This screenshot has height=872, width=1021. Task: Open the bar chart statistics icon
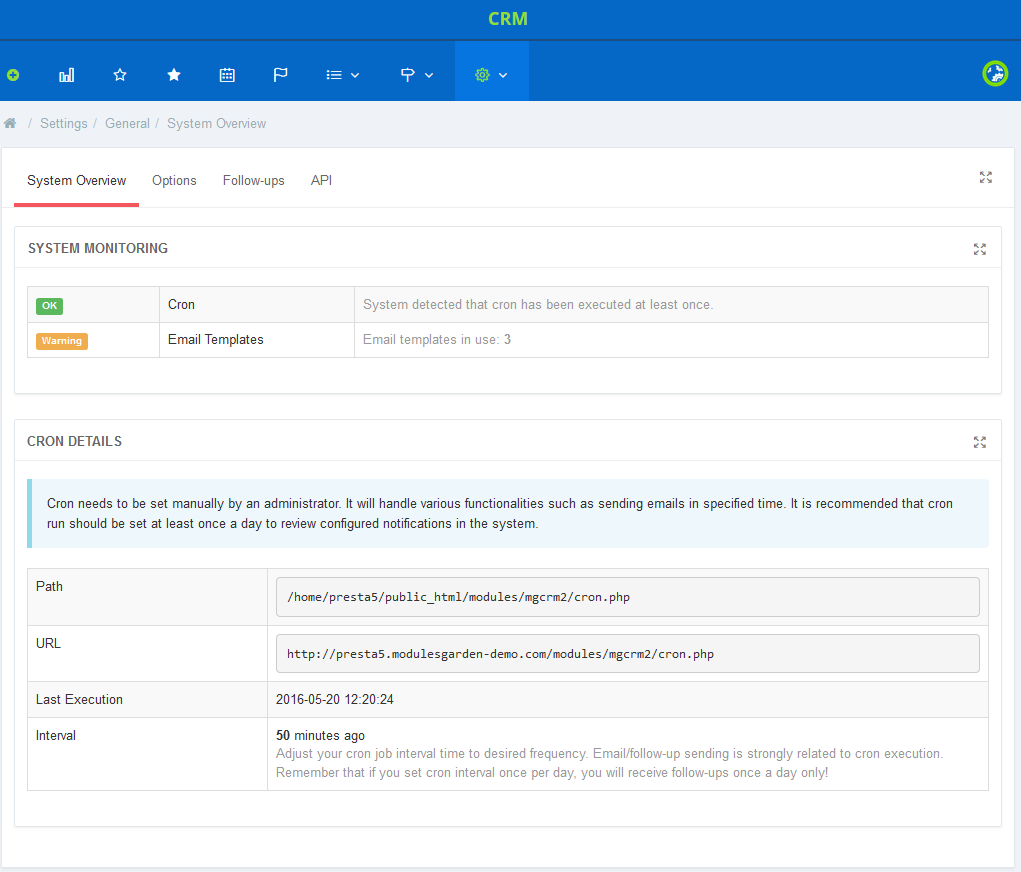click(x=66, y=76)
